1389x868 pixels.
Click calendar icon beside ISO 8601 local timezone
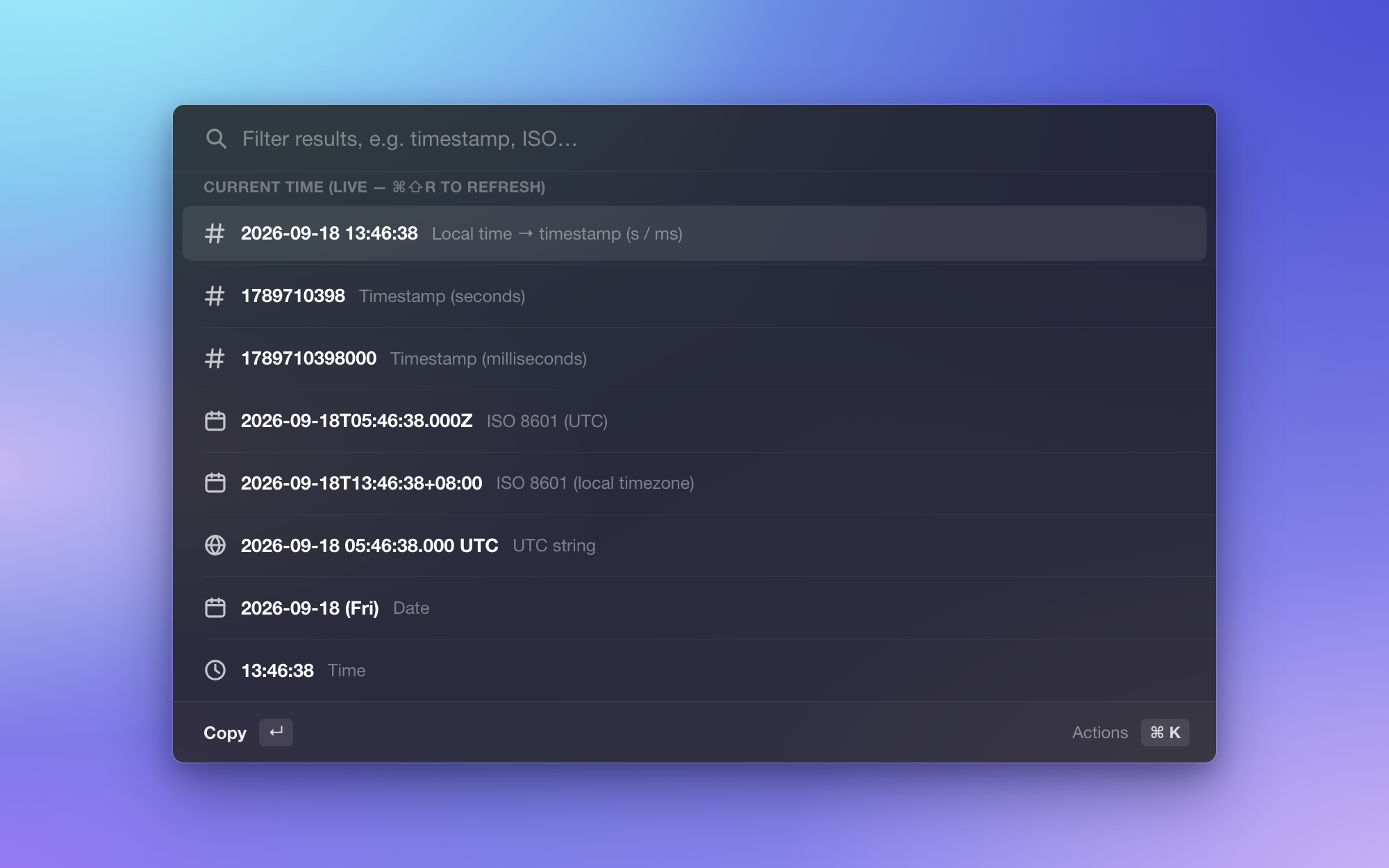(215, 483)
